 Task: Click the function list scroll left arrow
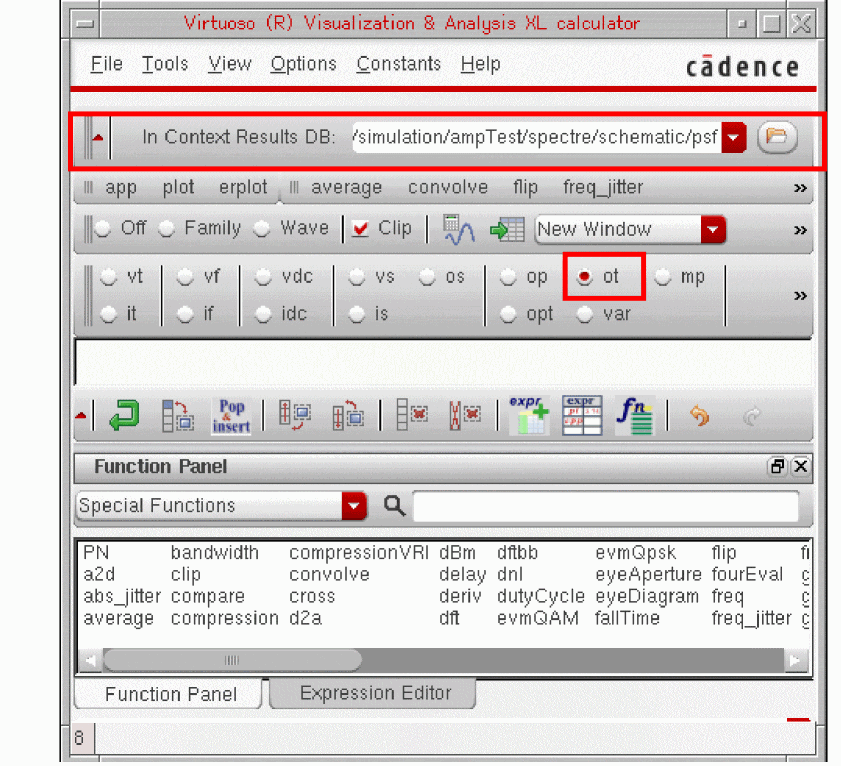point(90,660)
